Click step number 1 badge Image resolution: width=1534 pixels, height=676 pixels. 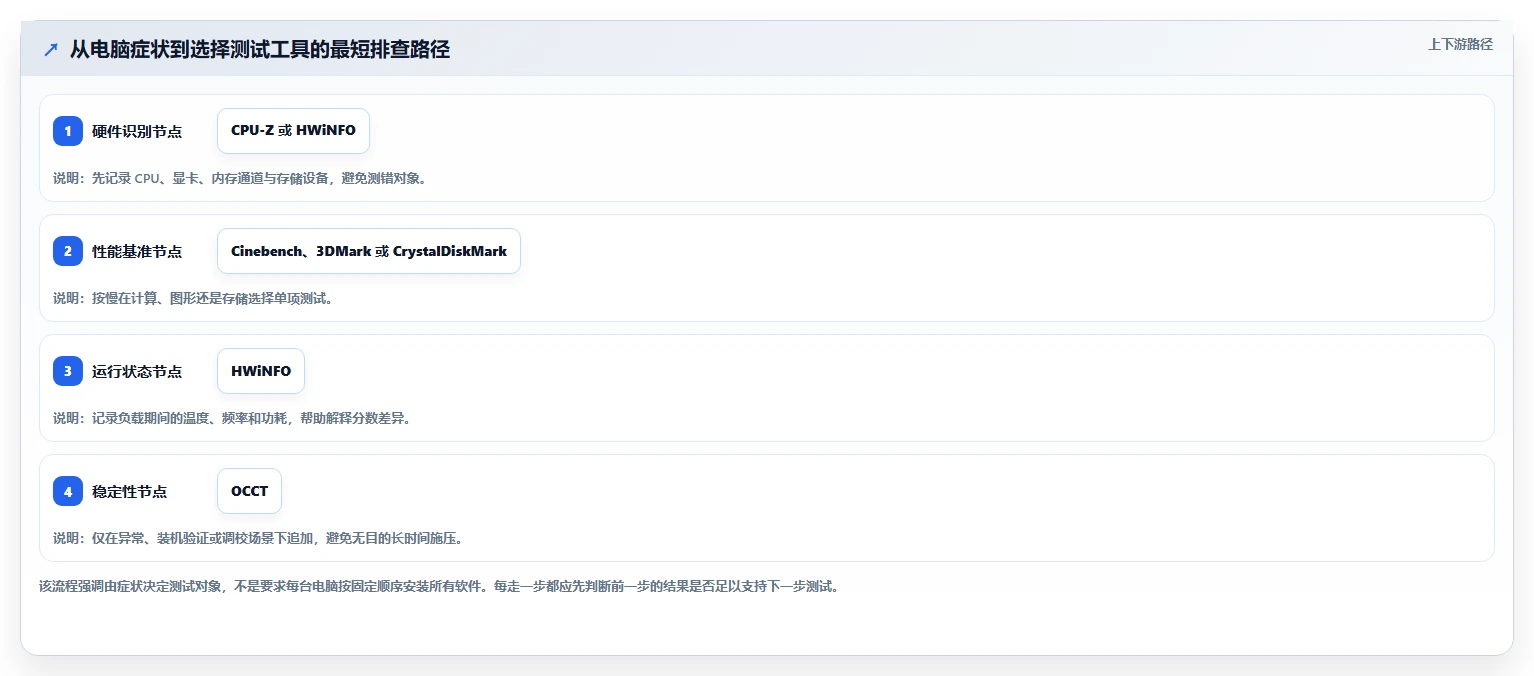pyautogui.click(x=68, y=131)
